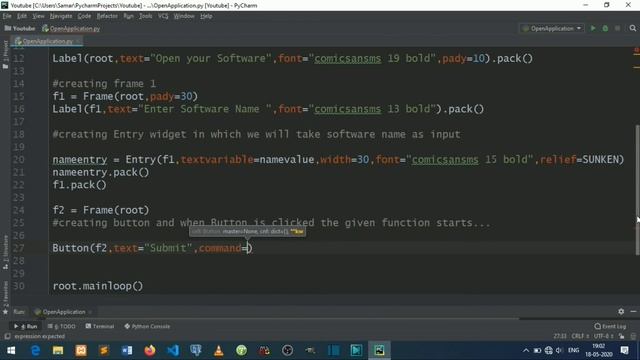This screenshot has height=360, width=640.
Task: Open the Code menu
Action: (x=84, y=16)
